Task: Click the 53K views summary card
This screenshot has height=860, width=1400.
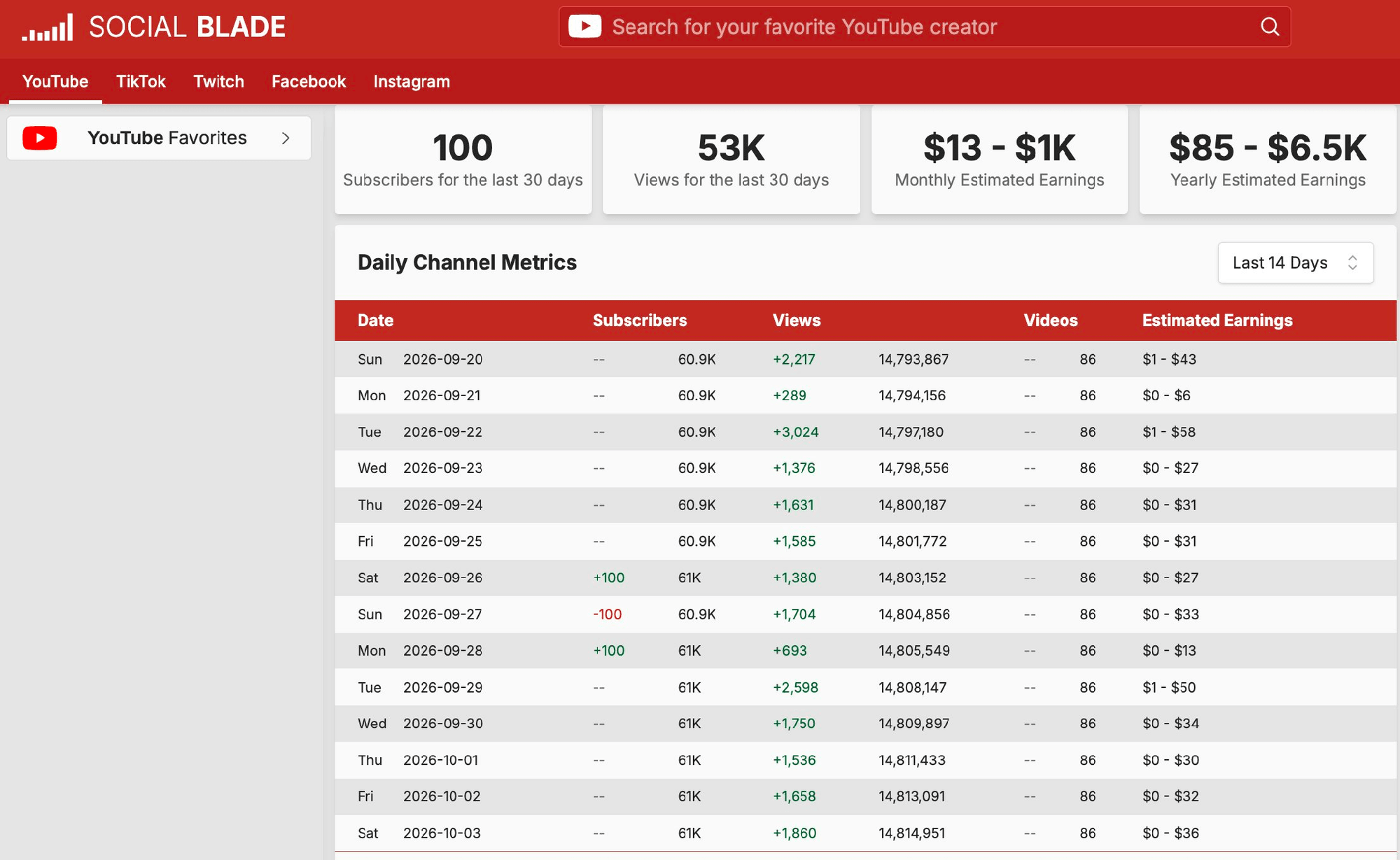Action: (x=731, y=160)
